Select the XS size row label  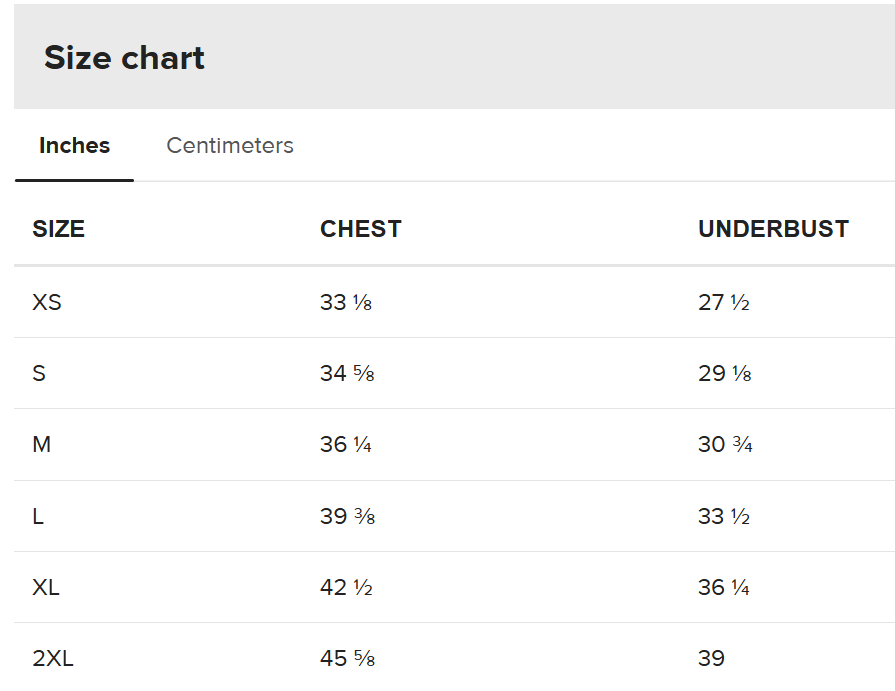pyautogui.click(x=47, y=302)
